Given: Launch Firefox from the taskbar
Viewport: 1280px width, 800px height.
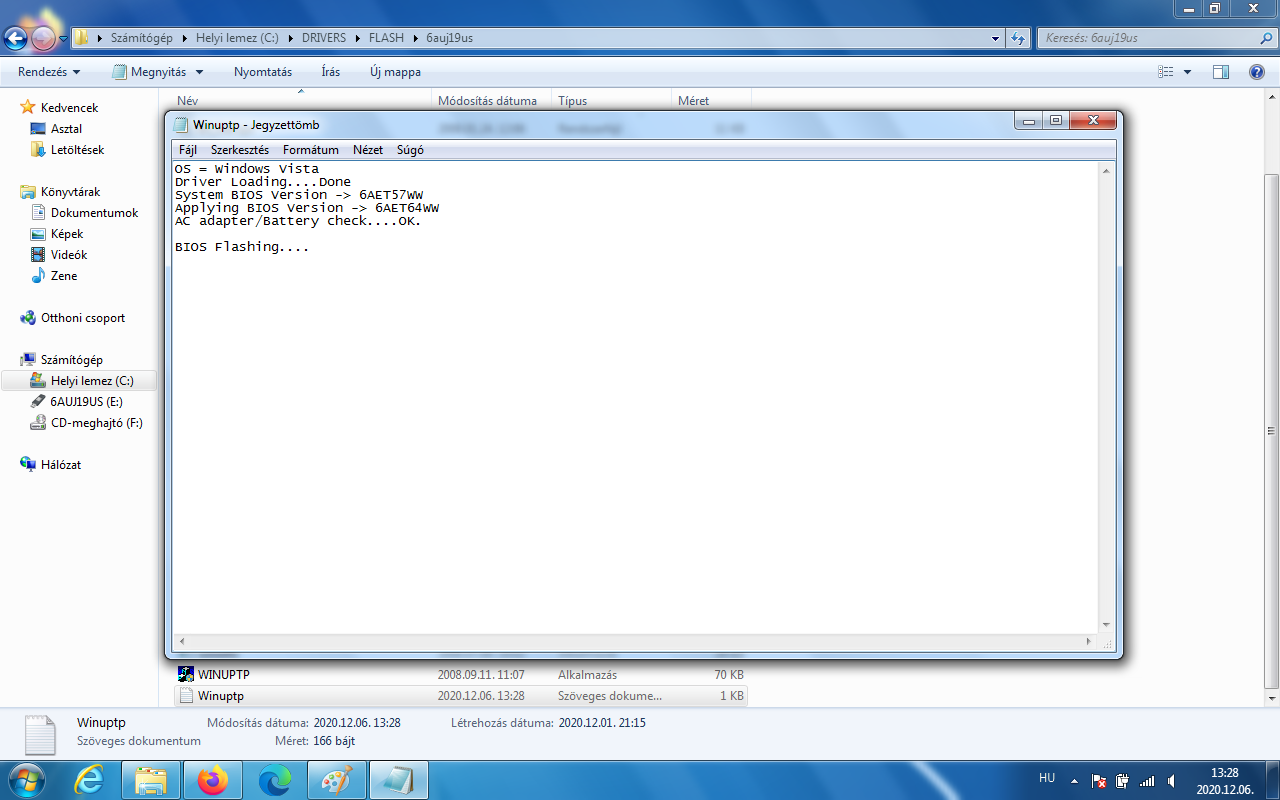Looking at the screenshot, I should [213, 780].
